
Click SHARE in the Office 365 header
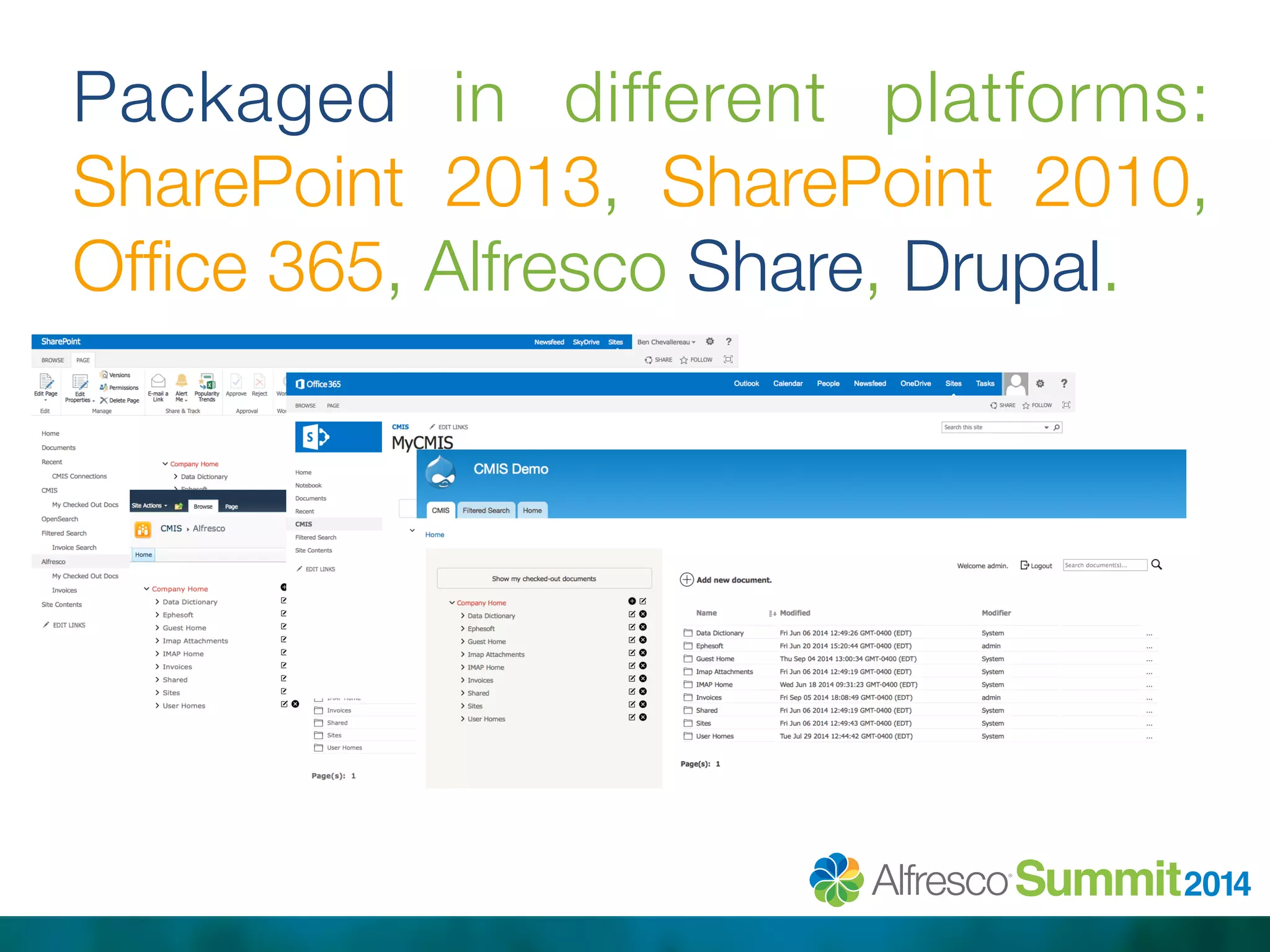tap(1003, 405)
